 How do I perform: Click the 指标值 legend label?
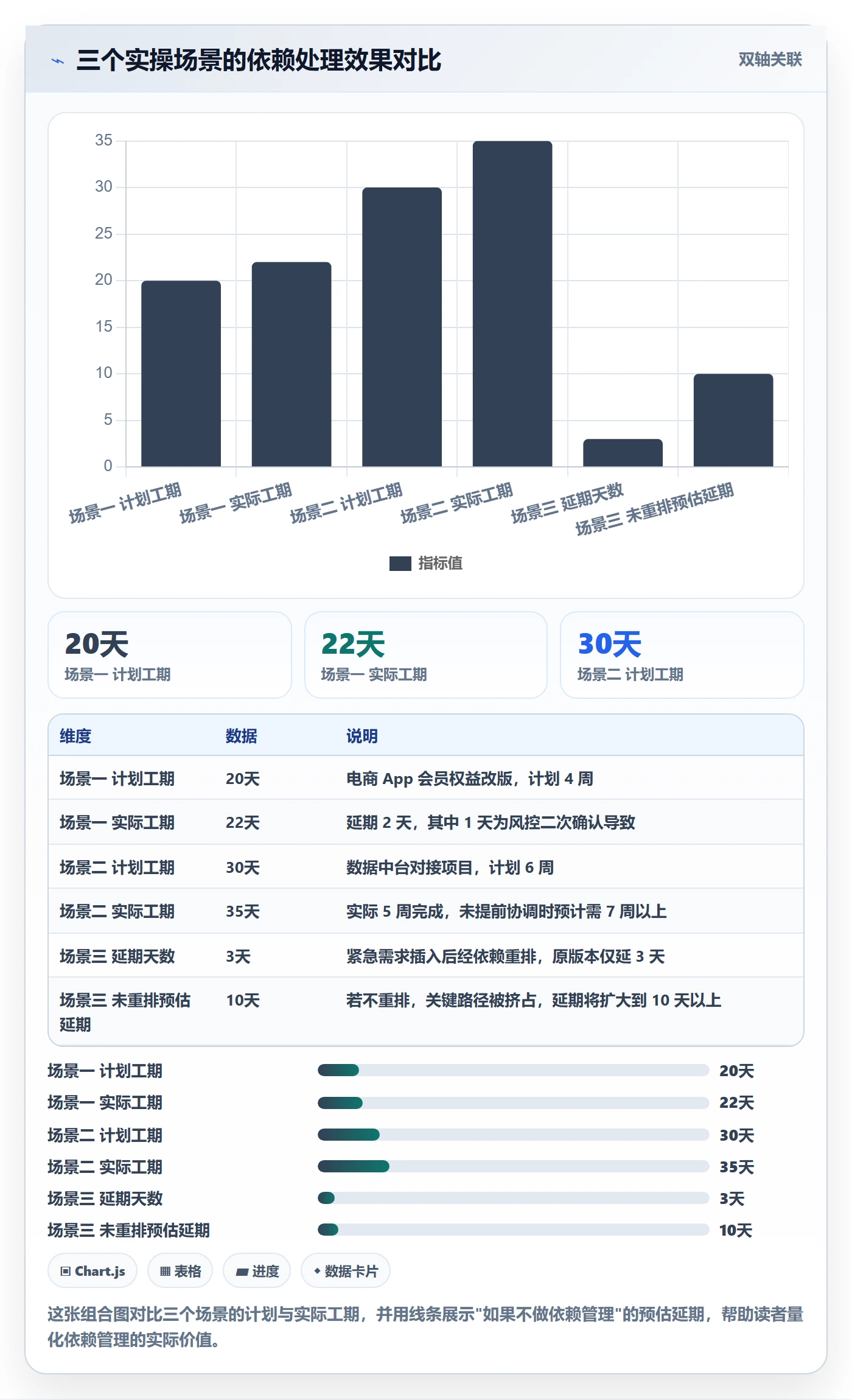pyautogui.click(x=441, y=563)
